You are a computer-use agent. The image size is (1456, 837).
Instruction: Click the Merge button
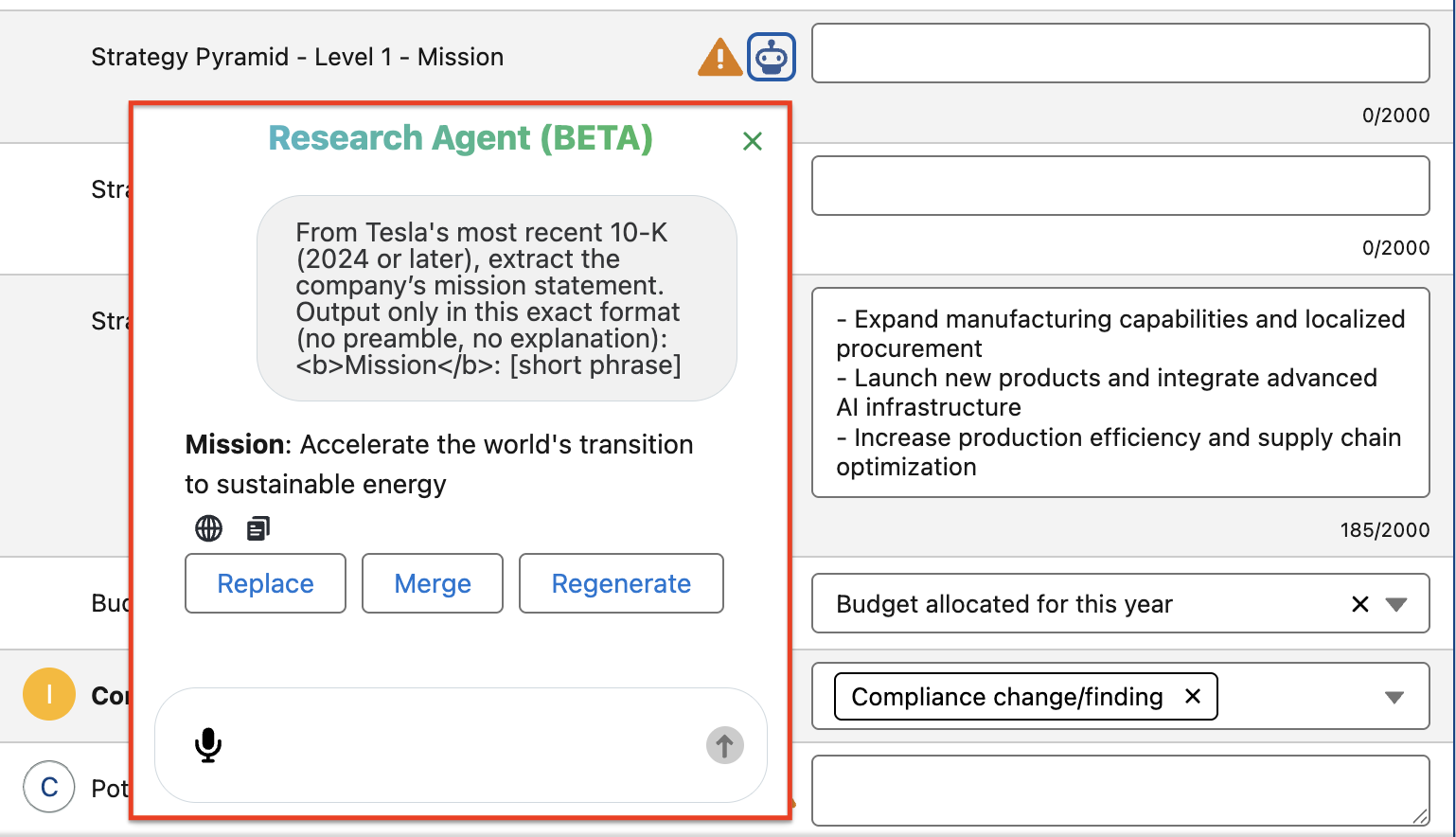pos(433,583)
